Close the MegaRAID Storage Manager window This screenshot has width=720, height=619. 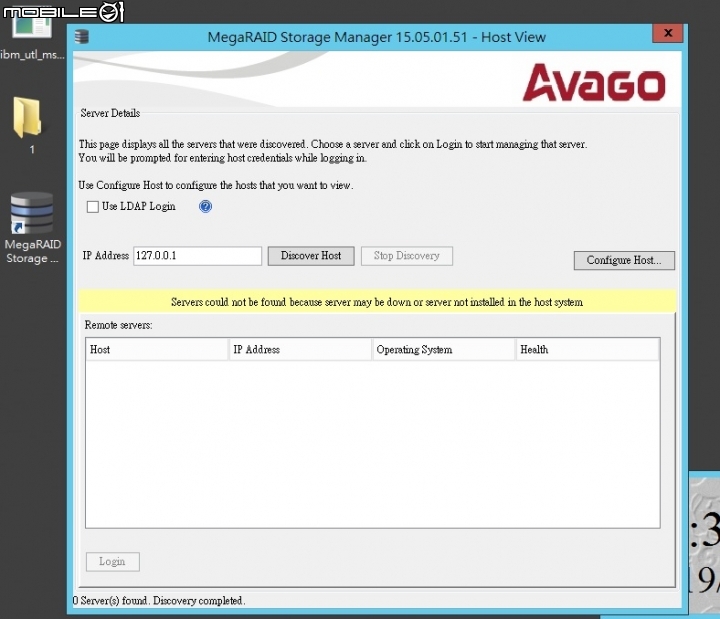[668, 33]
